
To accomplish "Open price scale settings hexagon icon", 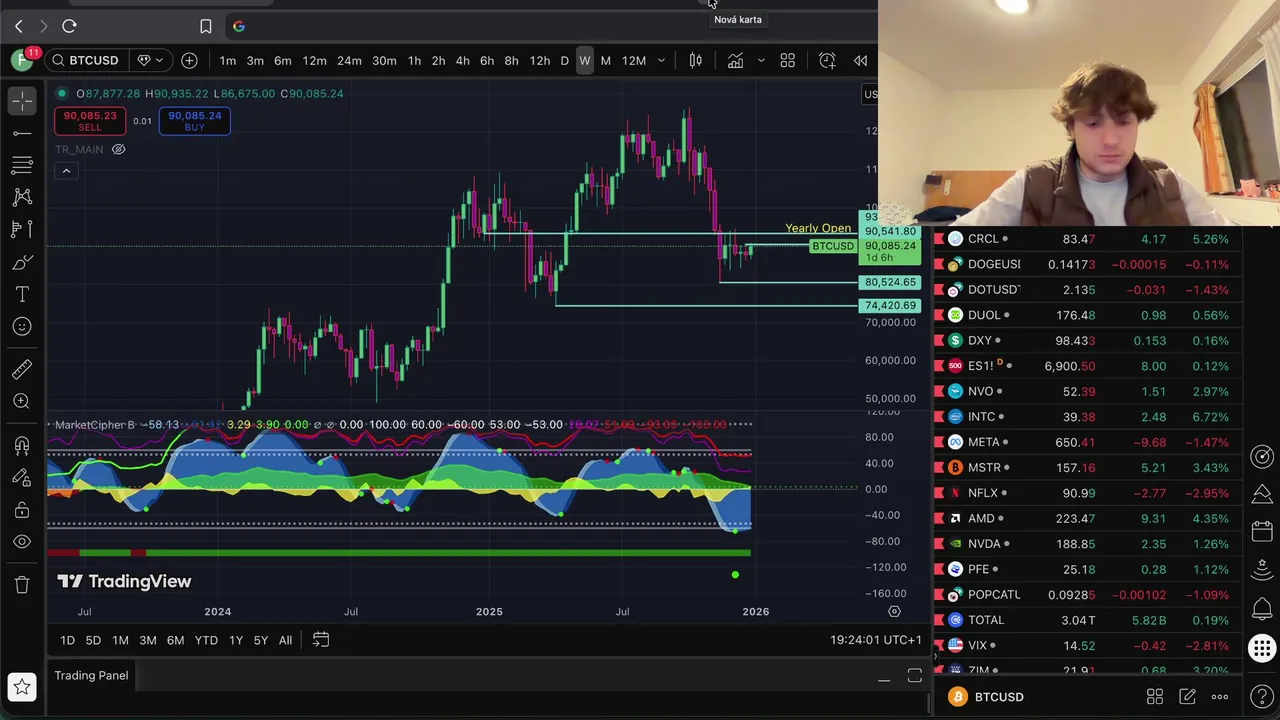I will pyautogui.click(x=894, y=611).
